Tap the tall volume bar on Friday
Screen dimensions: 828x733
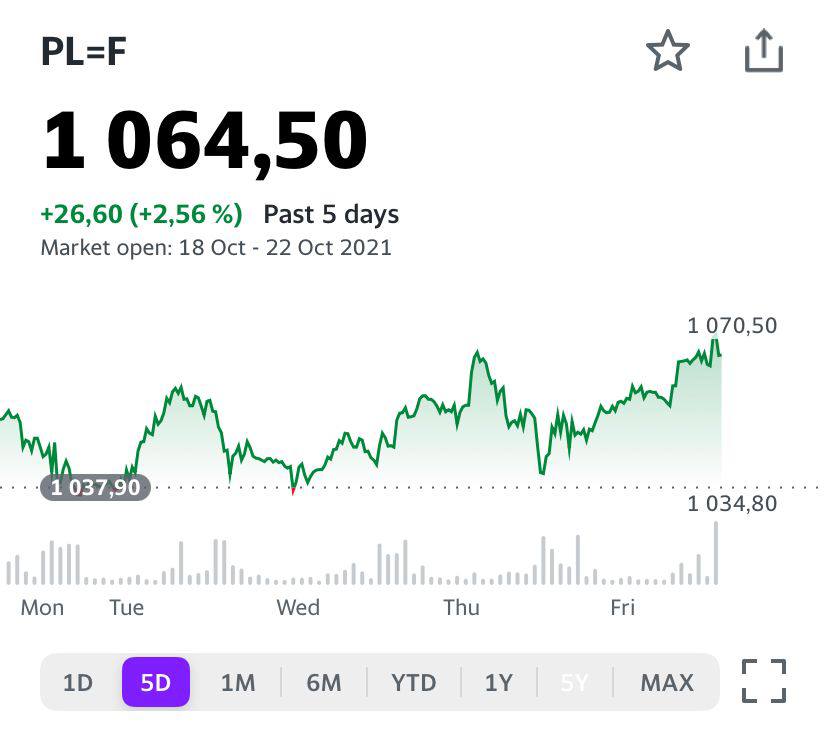716,553
